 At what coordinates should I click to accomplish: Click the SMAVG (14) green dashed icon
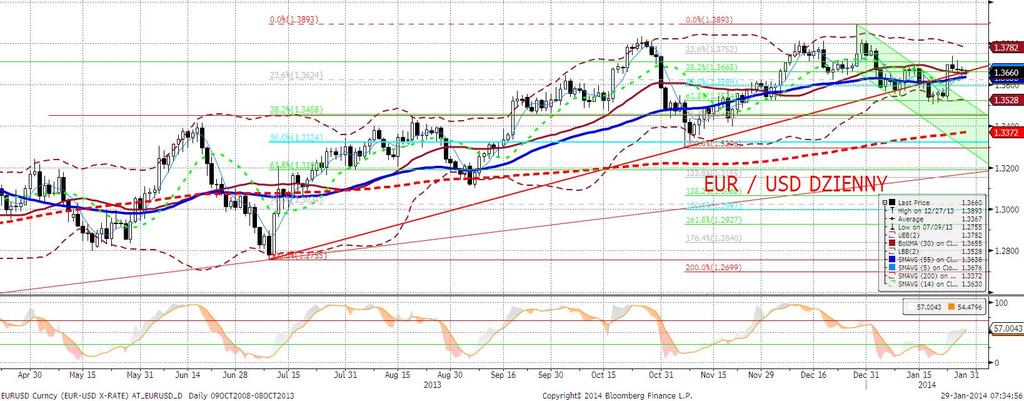[892, 283]
